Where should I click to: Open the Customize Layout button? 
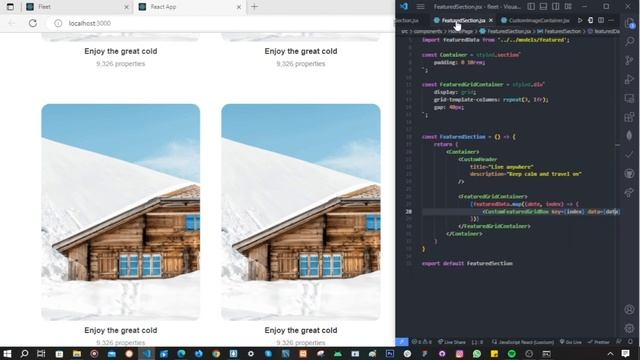pyautogui.click(x=568, y=7)
